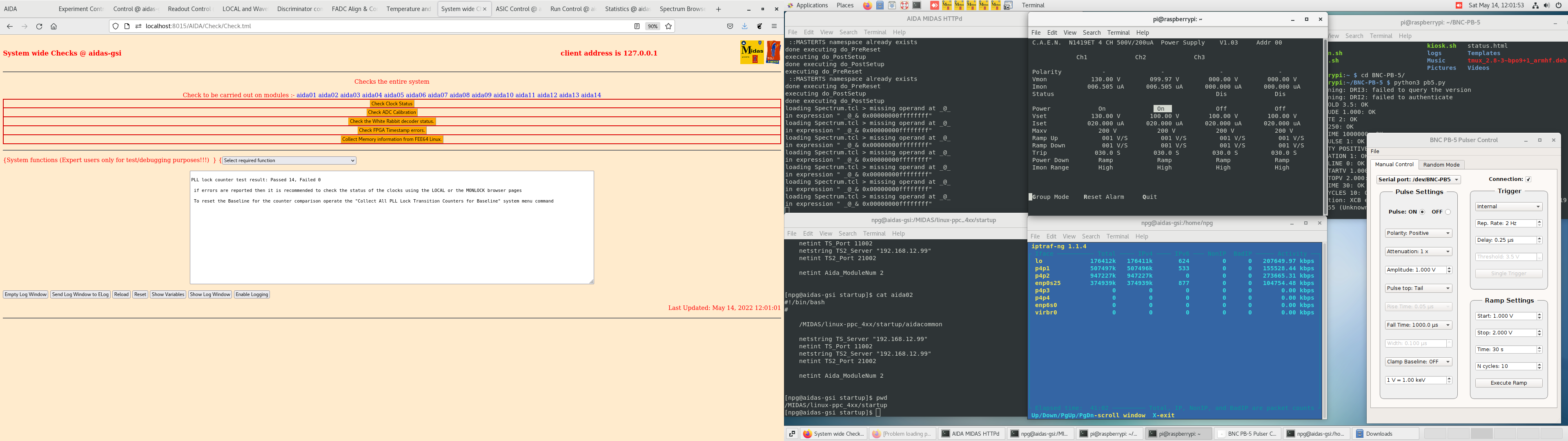The height and width of the screenshot is (441, 1568).
Task: Click Check ADC Calibration button
Action: (x=392, y=113)
